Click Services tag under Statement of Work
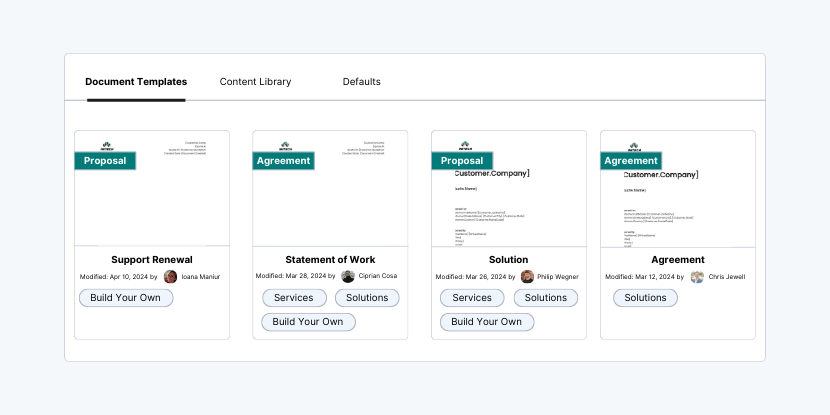The image size is (830, 415). pyautogui.click(x=294, y=298)
